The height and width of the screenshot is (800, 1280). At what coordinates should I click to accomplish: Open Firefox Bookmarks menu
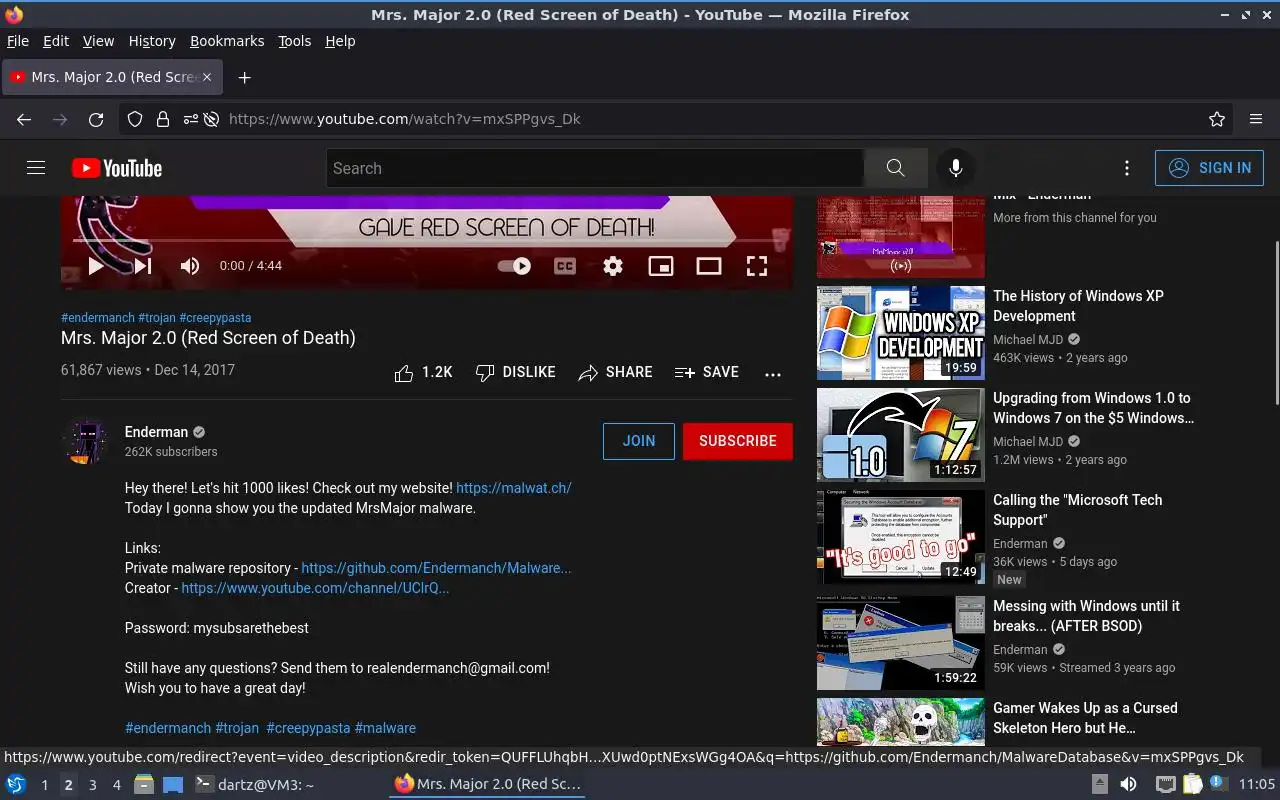[x=227, y=41]
